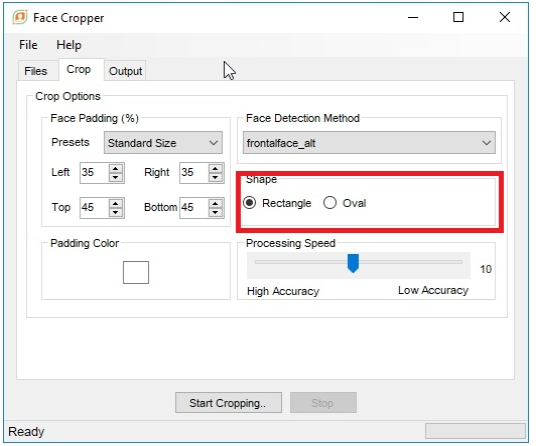Click the Face Cropper app icon

coord(20,17)
